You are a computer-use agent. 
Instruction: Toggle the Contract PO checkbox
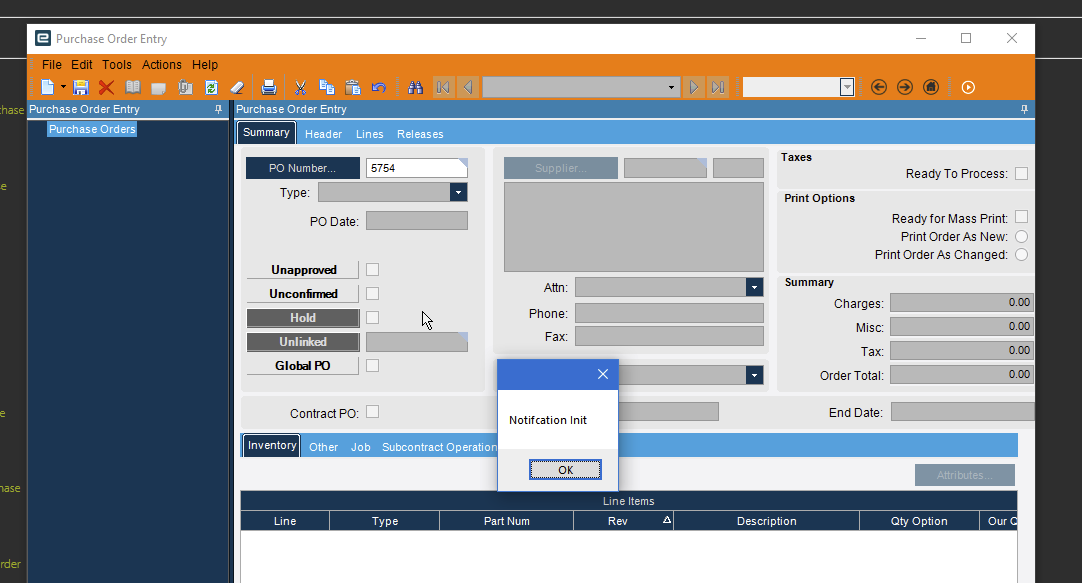[x=373, y=412]
